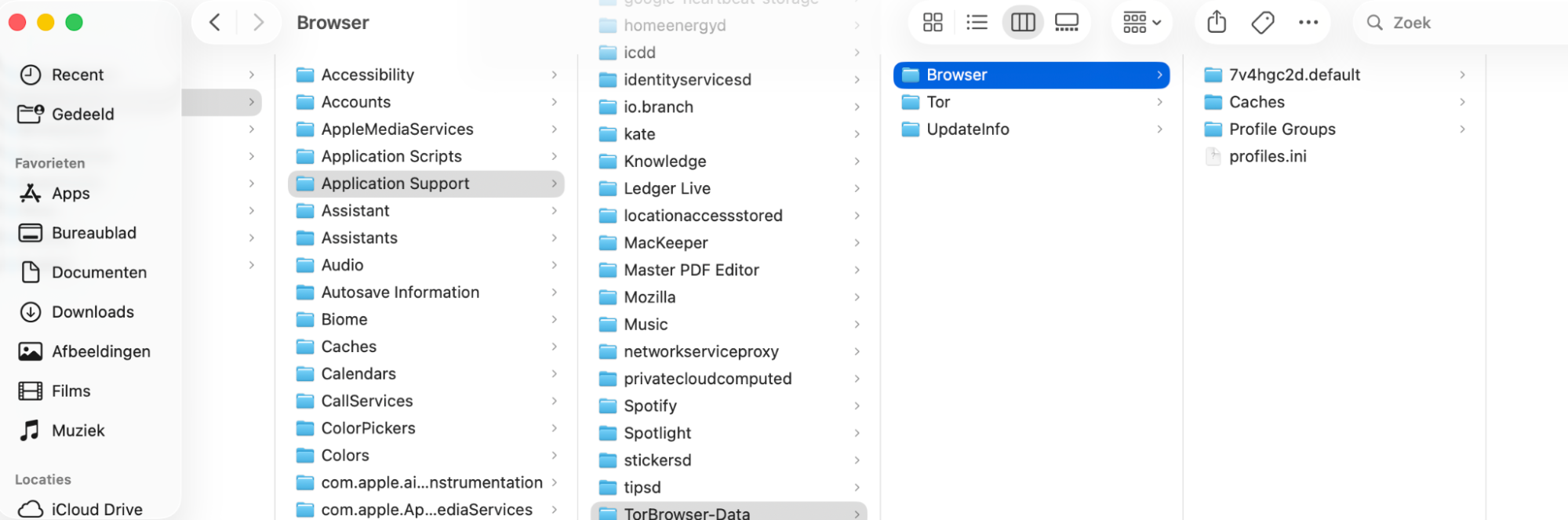Select the Ledger Live folder
The image size is (1568, 520).
[x=729, y=188]
